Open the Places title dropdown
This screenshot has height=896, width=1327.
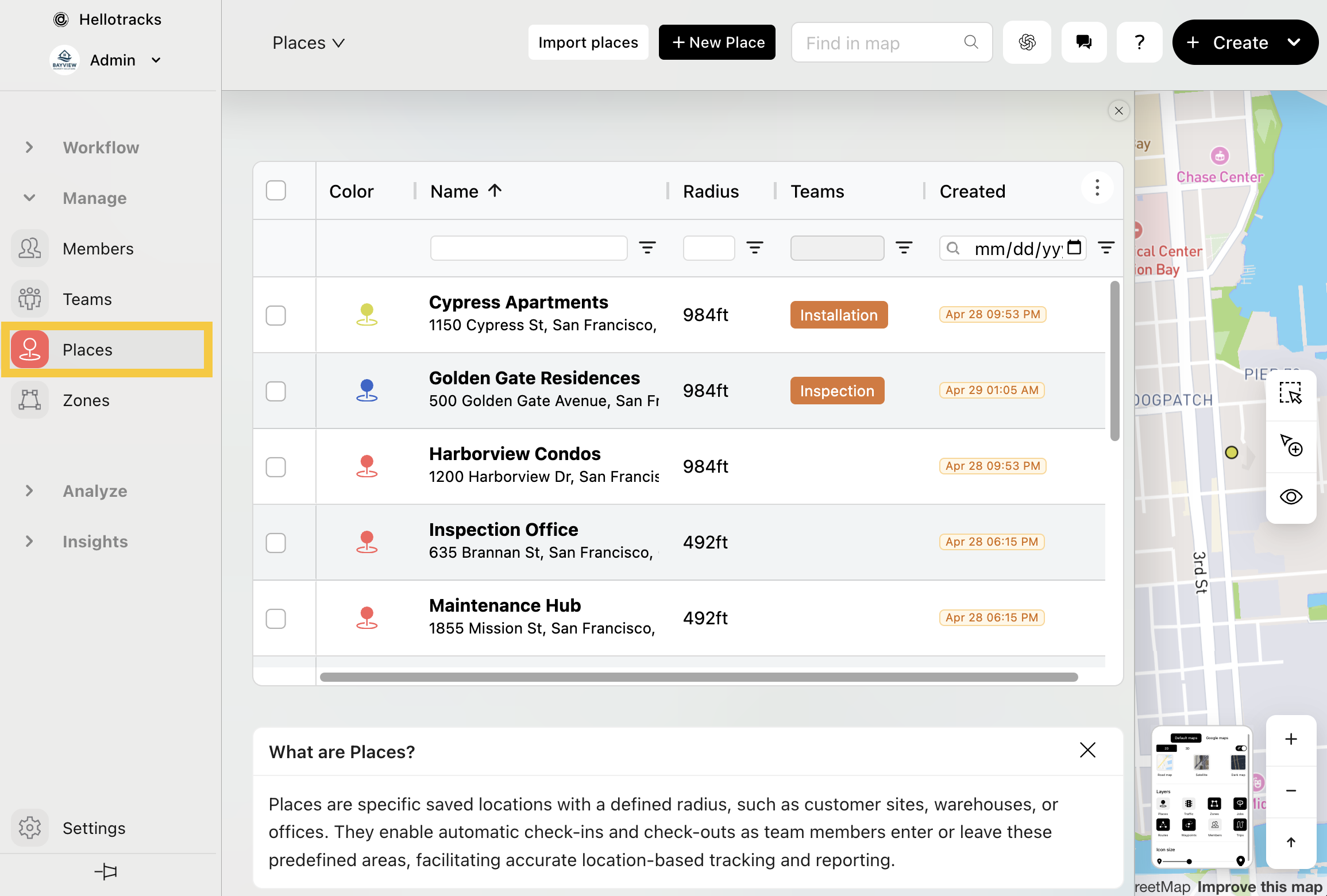coord(308,43)
